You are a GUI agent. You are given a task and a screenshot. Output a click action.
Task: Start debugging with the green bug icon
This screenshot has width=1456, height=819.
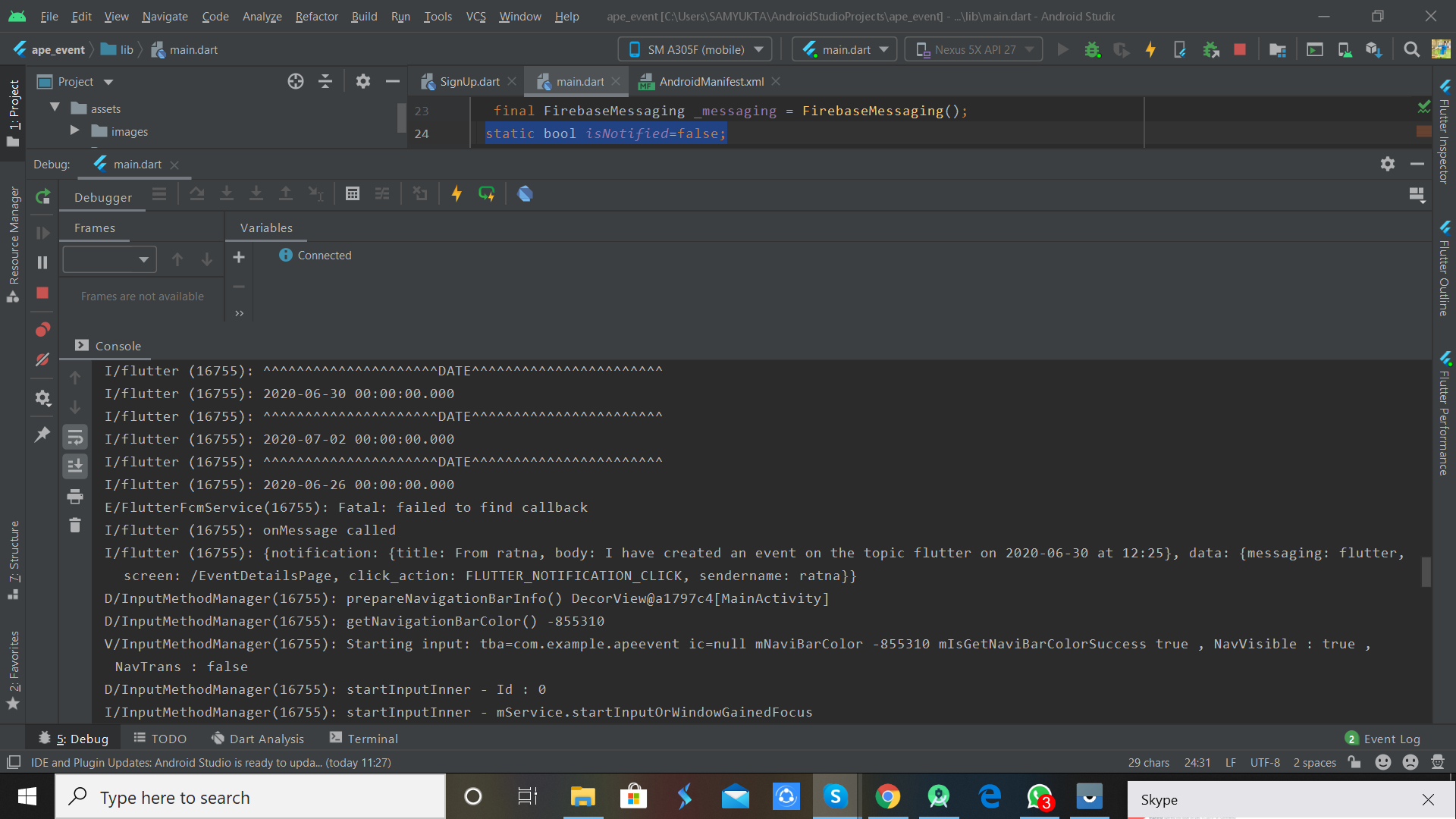[x=1092, y=50]
